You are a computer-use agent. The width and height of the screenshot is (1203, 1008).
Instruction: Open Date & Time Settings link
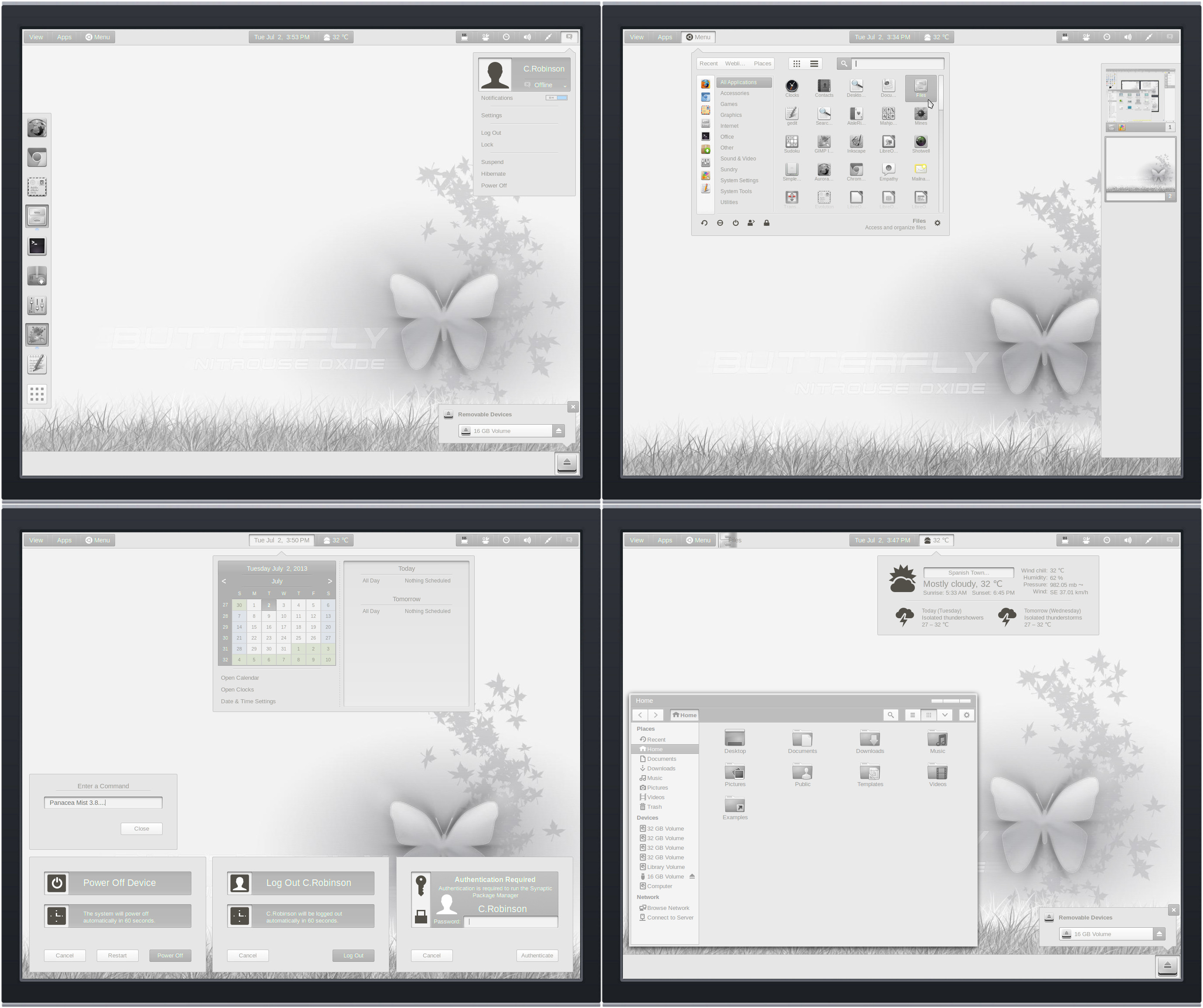pos(248,702)
